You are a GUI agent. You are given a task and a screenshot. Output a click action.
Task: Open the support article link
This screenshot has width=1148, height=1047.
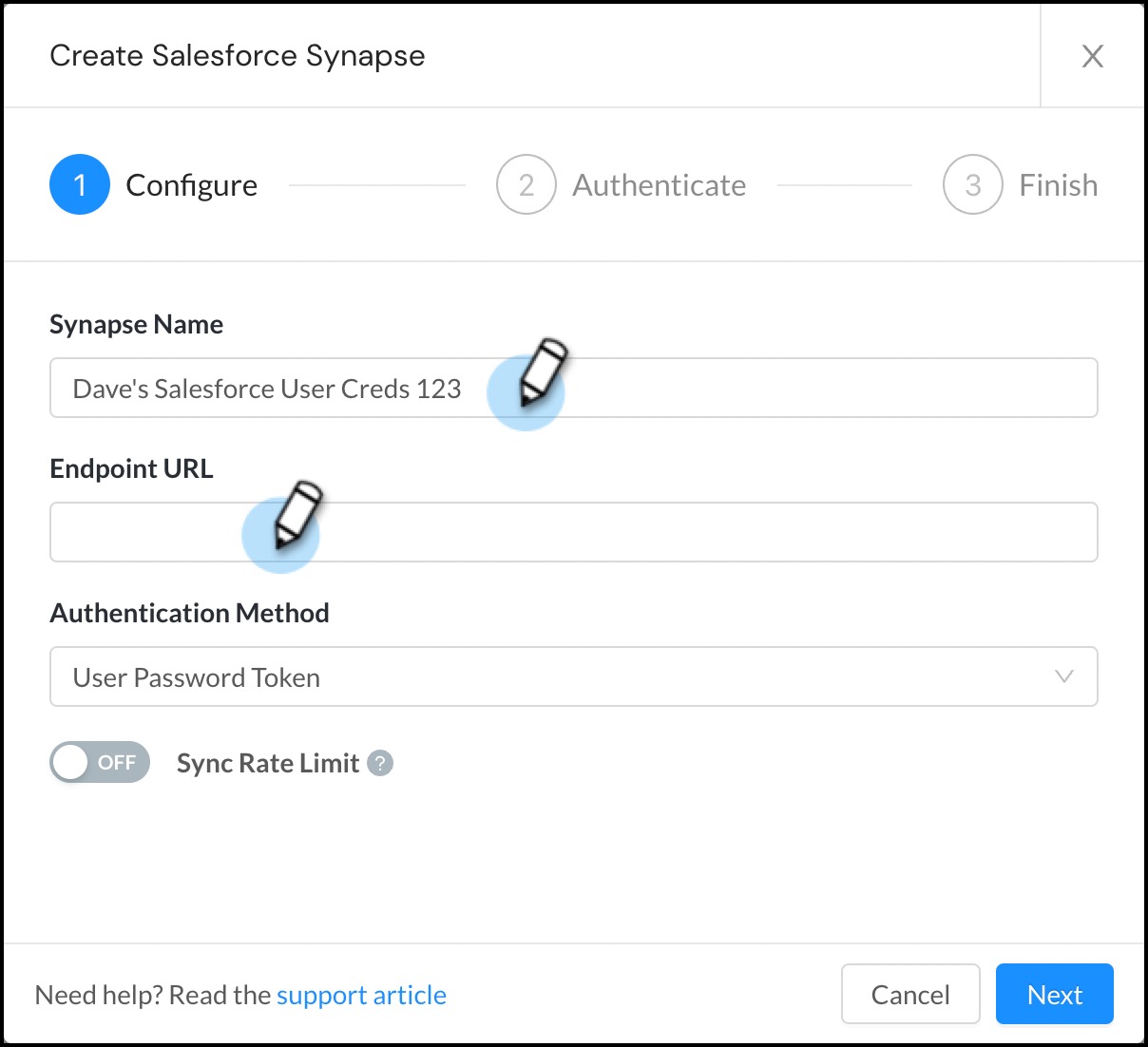click(361, 994)
